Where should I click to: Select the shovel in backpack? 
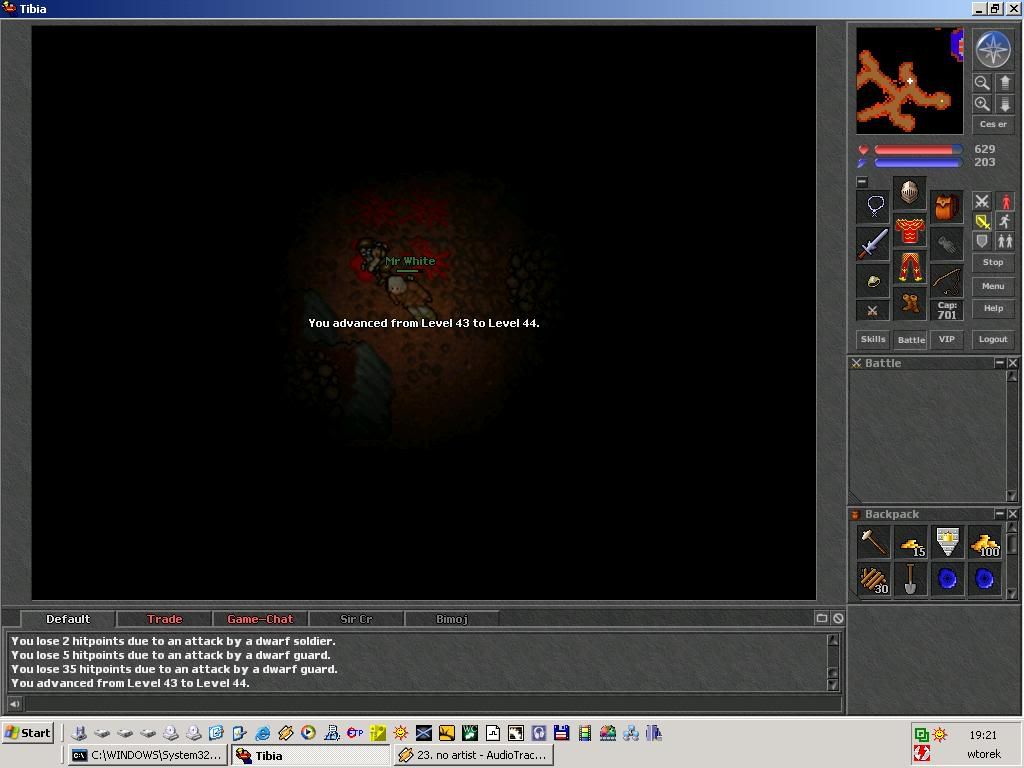(910, 579)
